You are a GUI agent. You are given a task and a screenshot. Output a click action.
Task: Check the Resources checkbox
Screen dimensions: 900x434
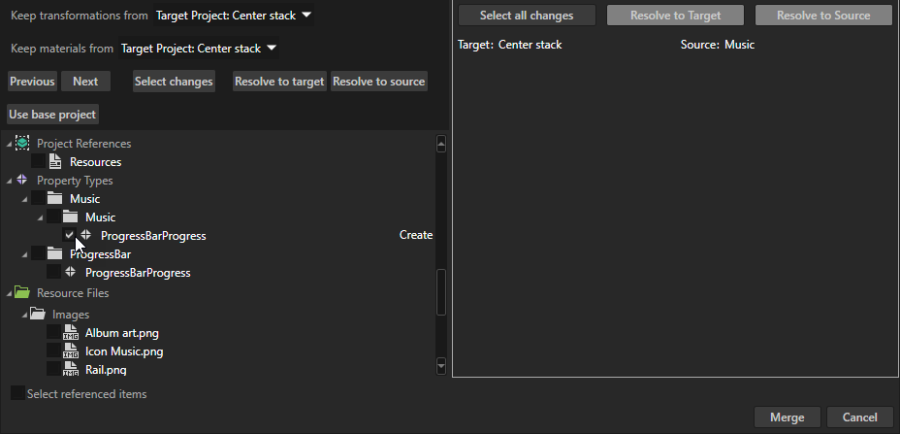coord(38,162)
